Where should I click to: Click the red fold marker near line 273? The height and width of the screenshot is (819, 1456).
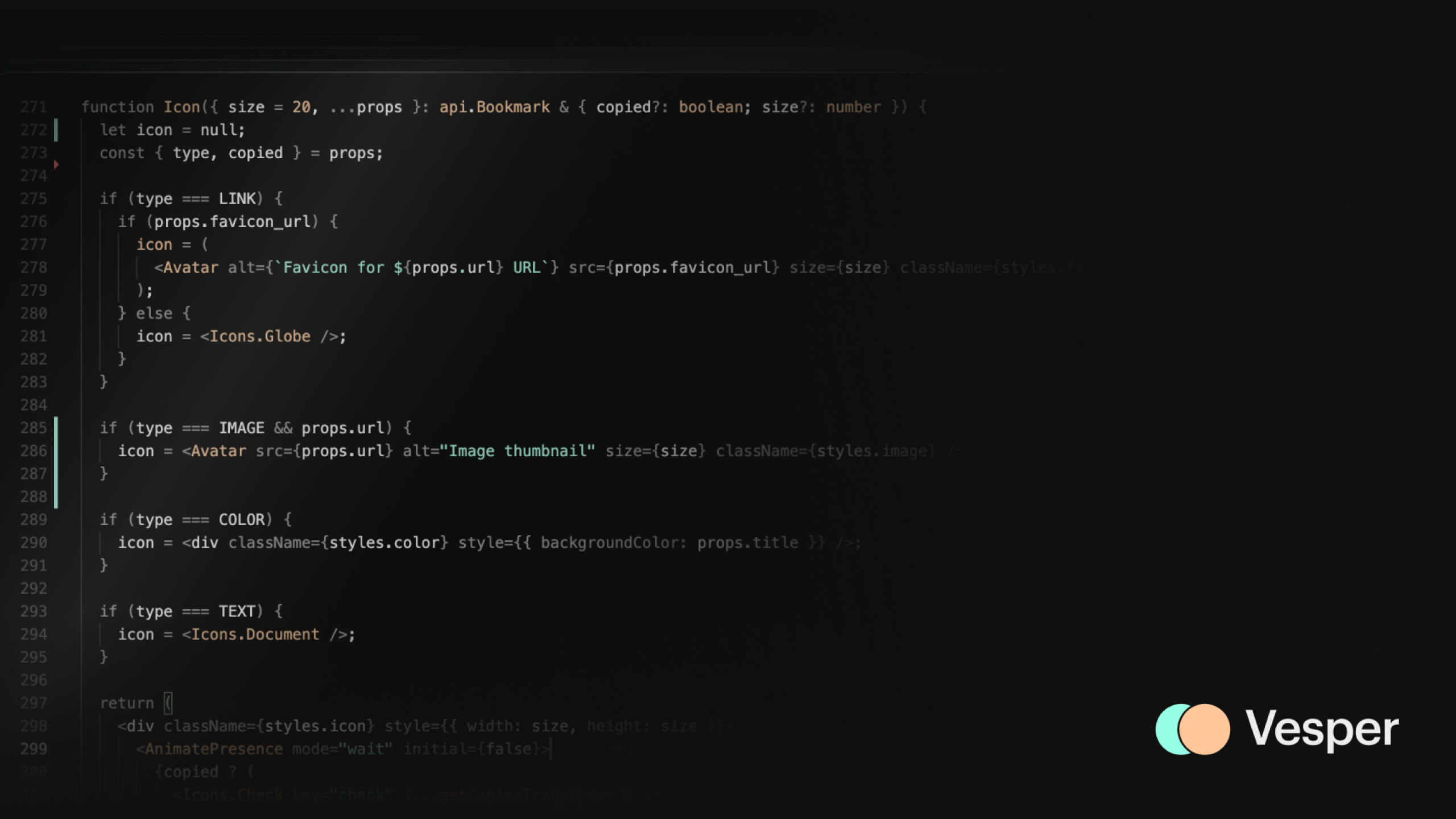56,164
